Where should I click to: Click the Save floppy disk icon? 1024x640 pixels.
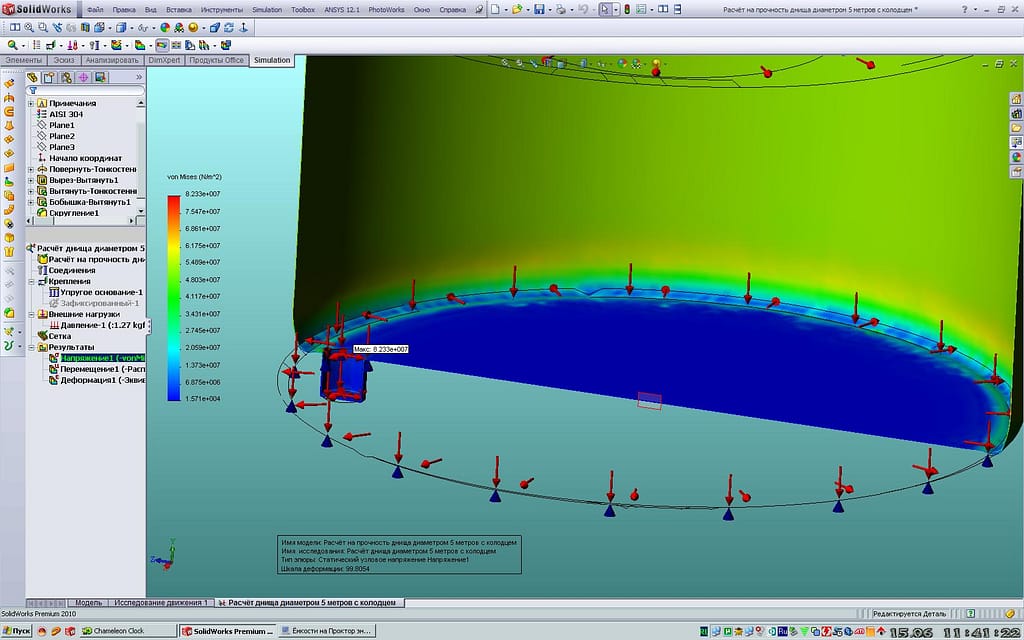539,10
